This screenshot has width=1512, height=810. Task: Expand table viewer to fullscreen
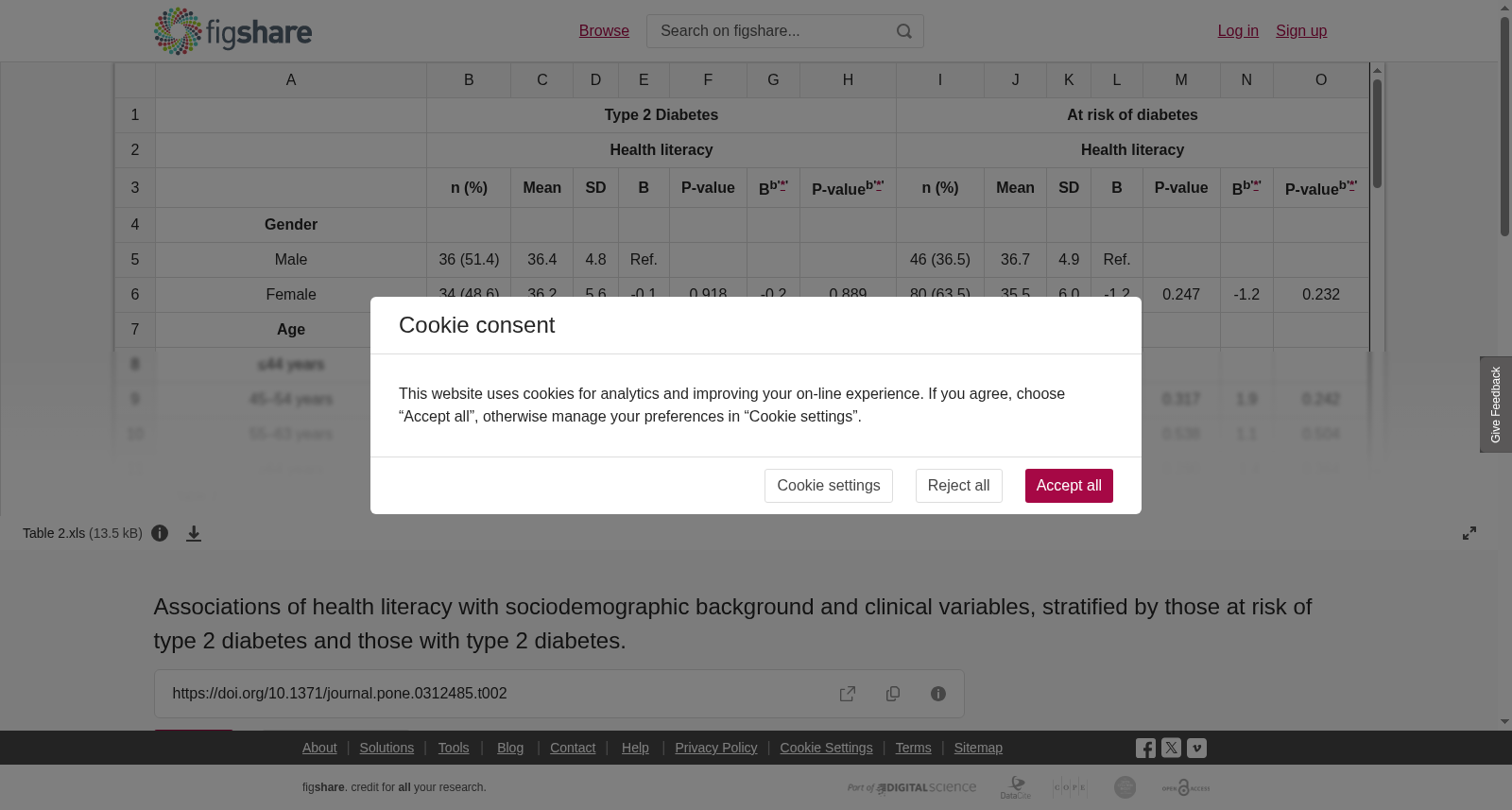(1469, 533)
